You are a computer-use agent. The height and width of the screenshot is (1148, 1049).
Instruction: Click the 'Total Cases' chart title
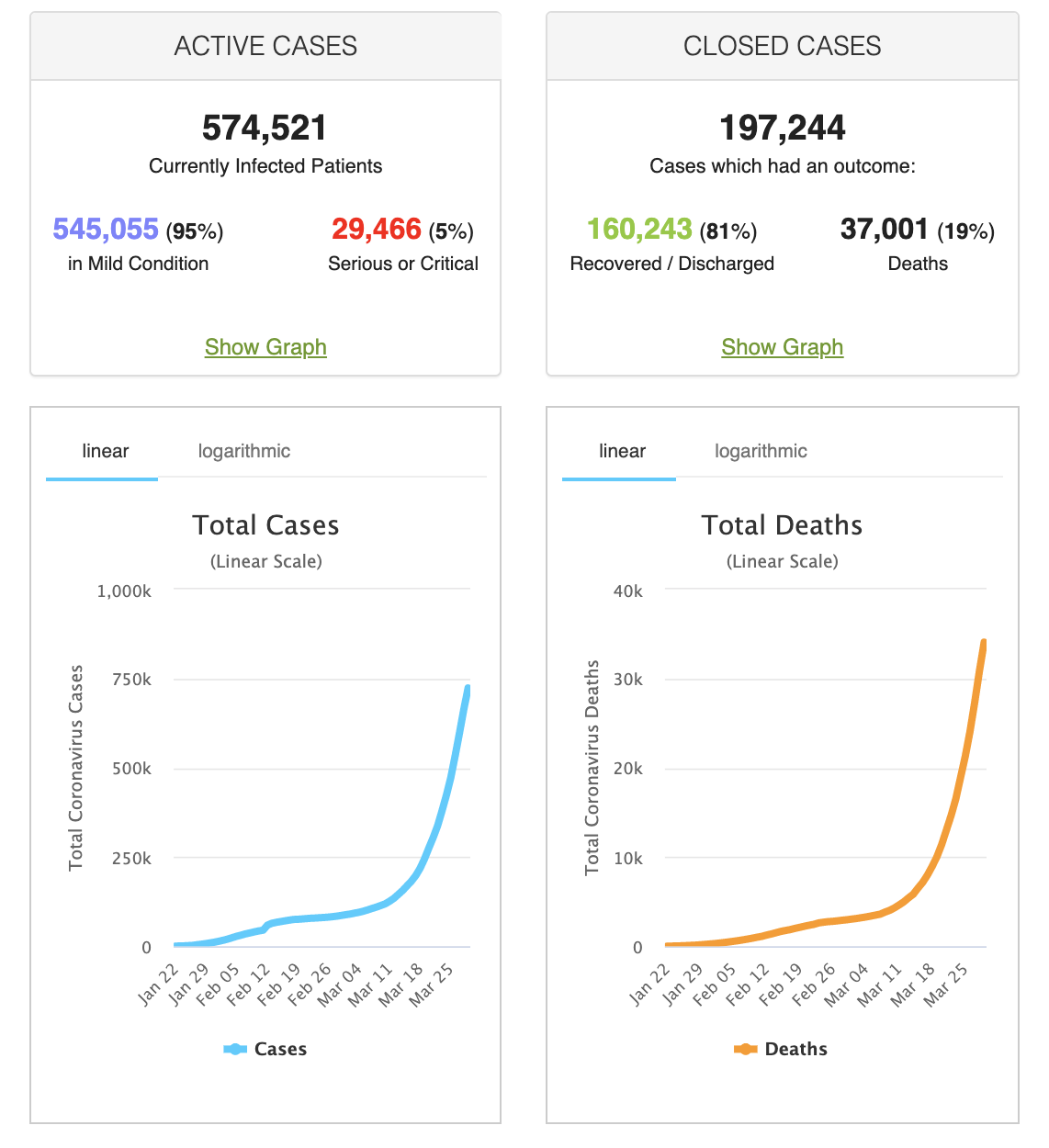(265, 525)
